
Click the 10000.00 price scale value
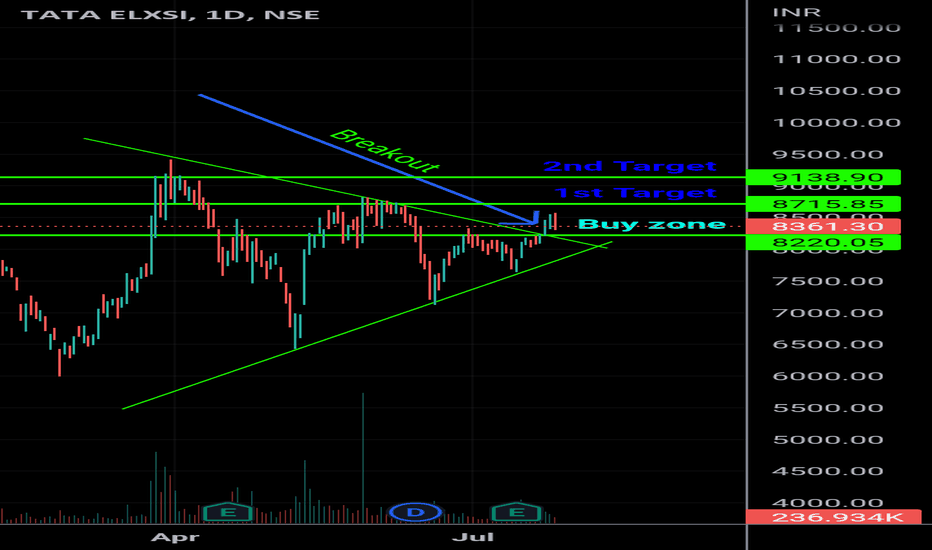pos(836,122)
